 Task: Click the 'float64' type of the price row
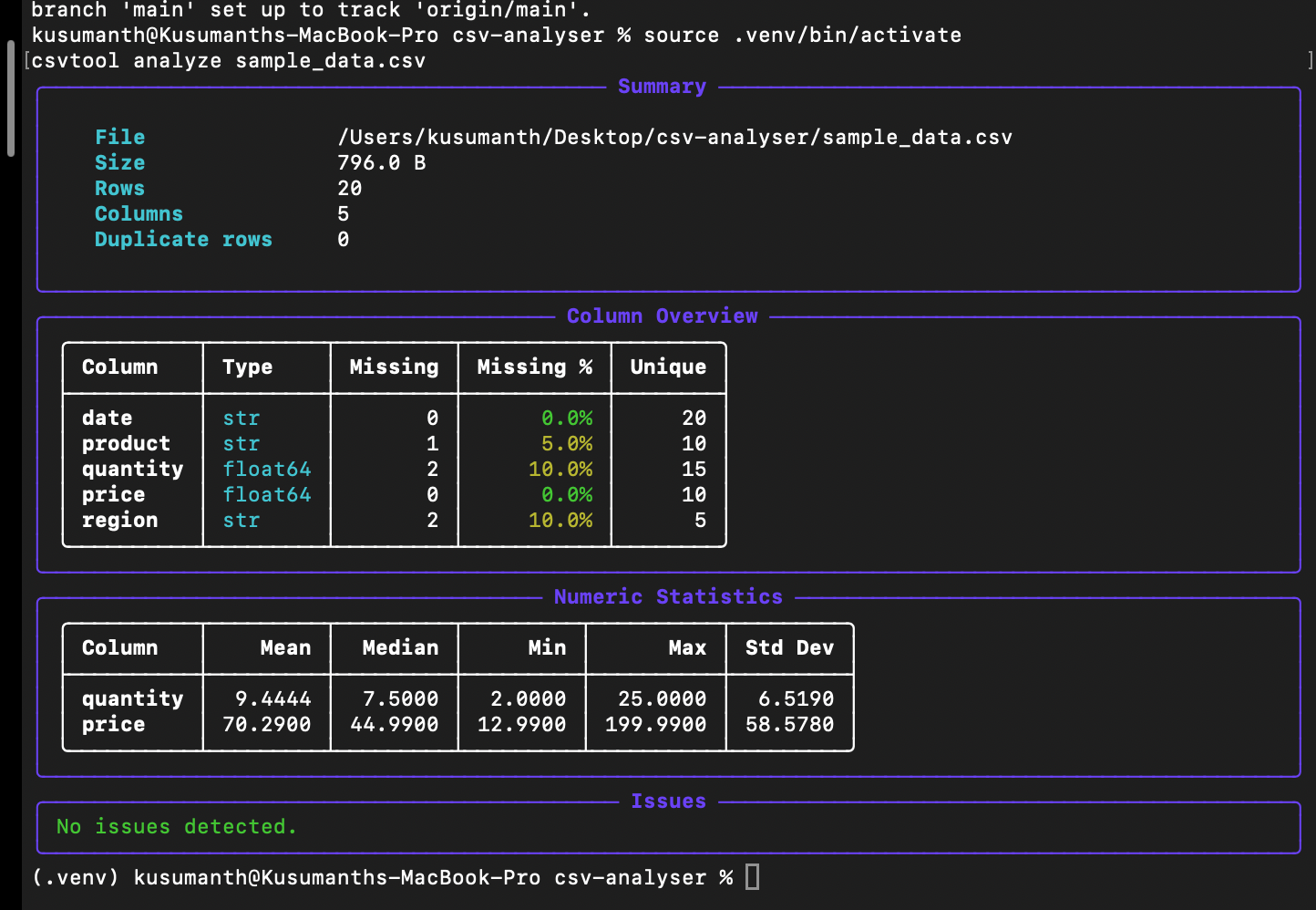point(267,495)
